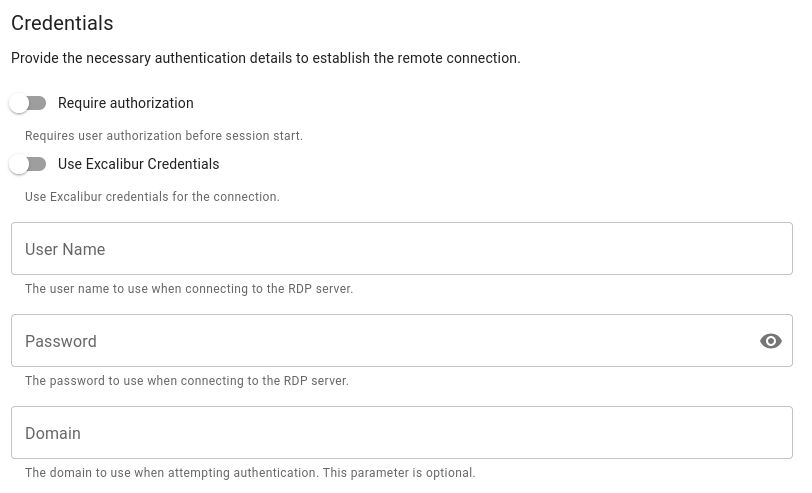This screenshot has width=812, height=493.
Task: Click the "User Name" placeholder label
Action: [65, 249]
